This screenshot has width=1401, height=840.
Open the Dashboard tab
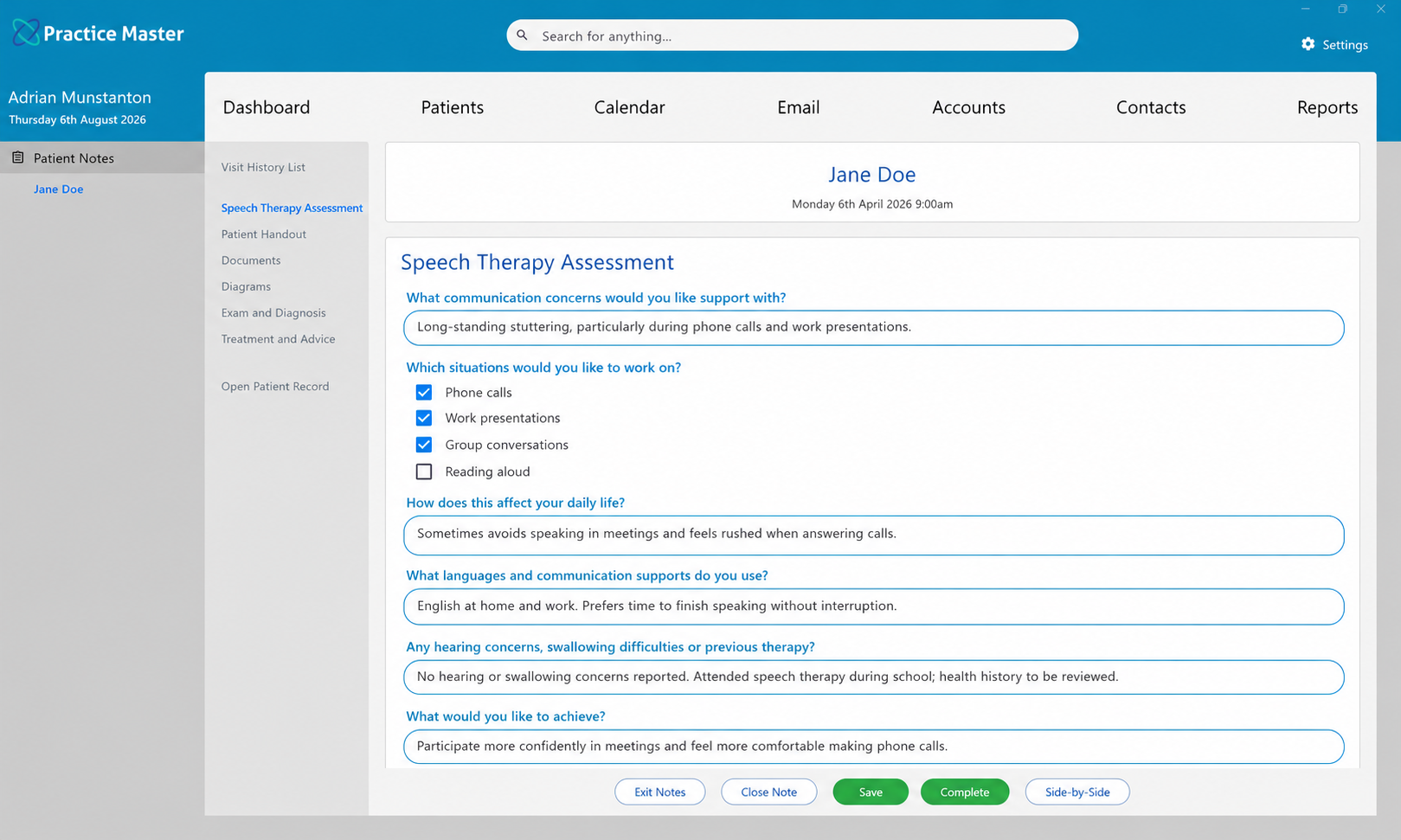coord(267,107)
